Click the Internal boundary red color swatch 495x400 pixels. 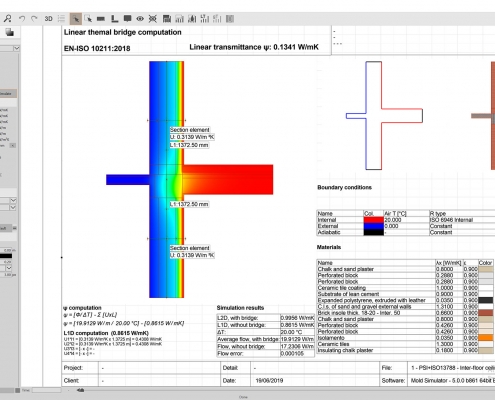coord(373,220)
